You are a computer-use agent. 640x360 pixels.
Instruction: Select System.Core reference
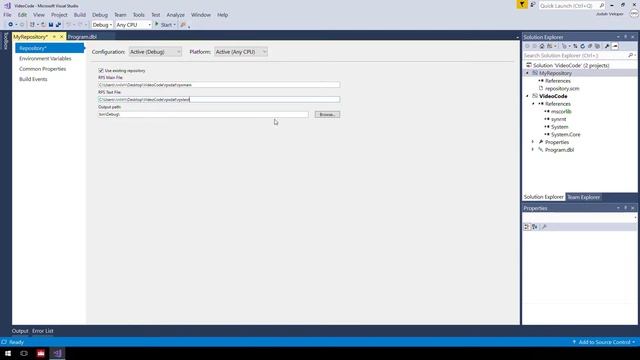pos(566,135)
